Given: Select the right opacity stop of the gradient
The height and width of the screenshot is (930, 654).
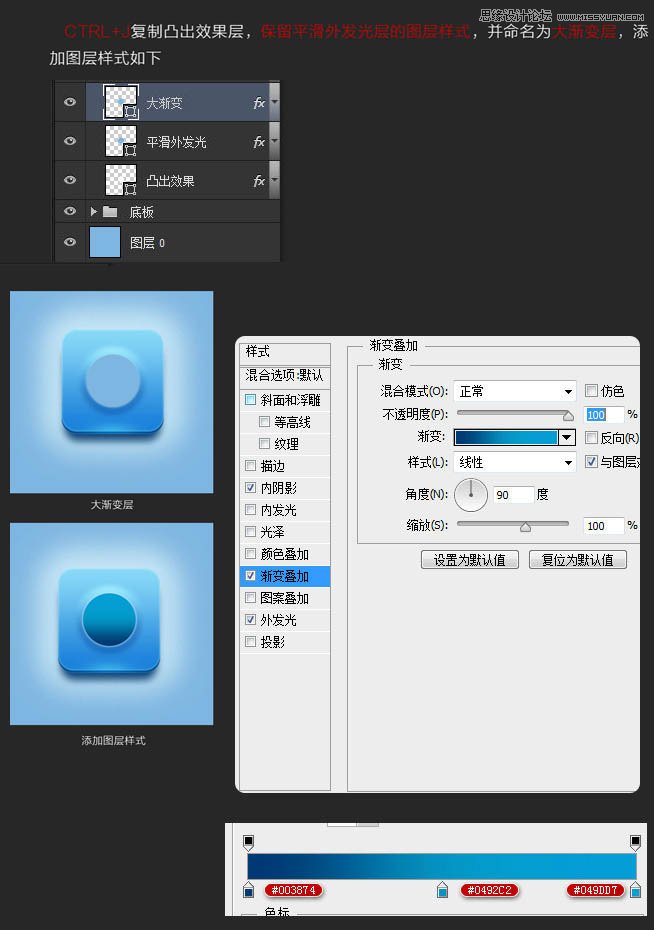Looking at the screenshot, I should (636, 842).
